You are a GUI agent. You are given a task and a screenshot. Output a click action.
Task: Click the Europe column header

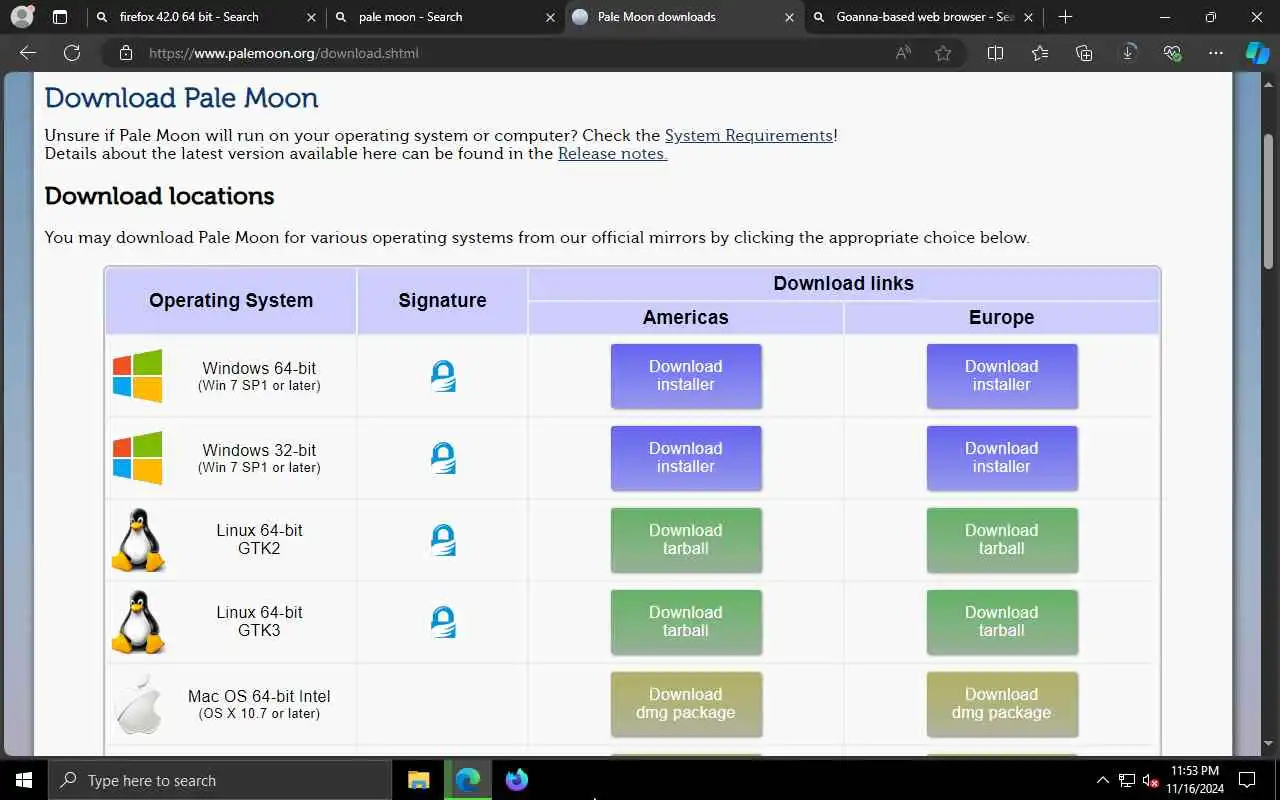pos(1002,317)
